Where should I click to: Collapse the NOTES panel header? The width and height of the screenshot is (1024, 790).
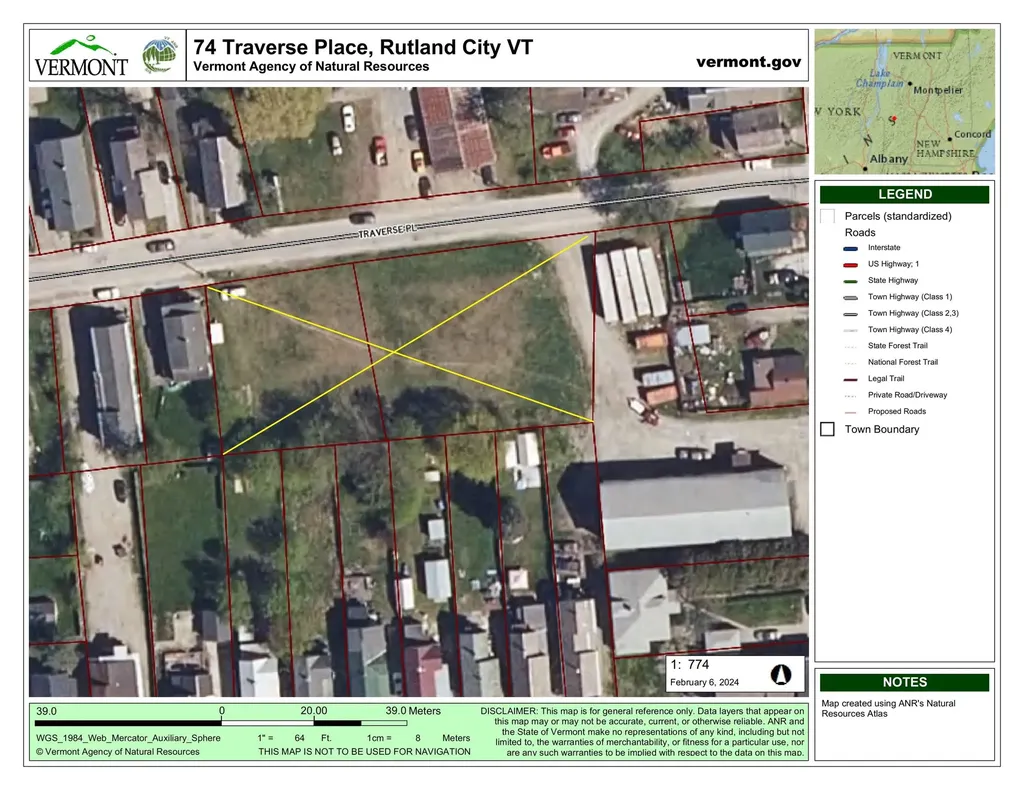(x=904, y=682)
